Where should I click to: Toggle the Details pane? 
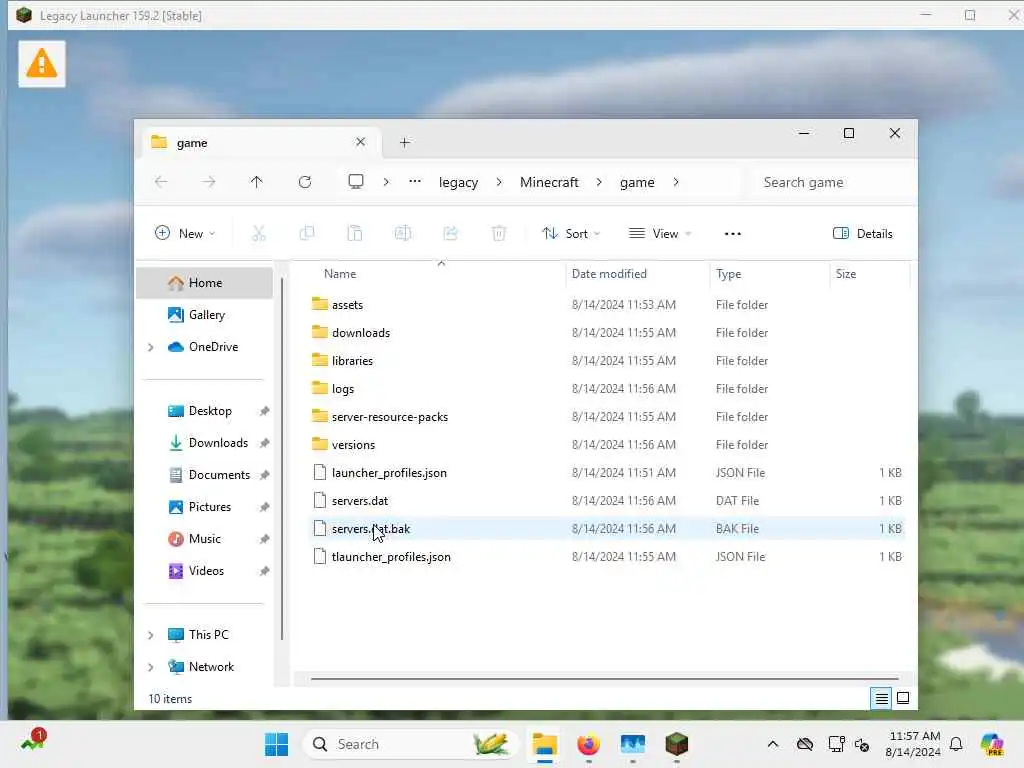coord(863,233)
